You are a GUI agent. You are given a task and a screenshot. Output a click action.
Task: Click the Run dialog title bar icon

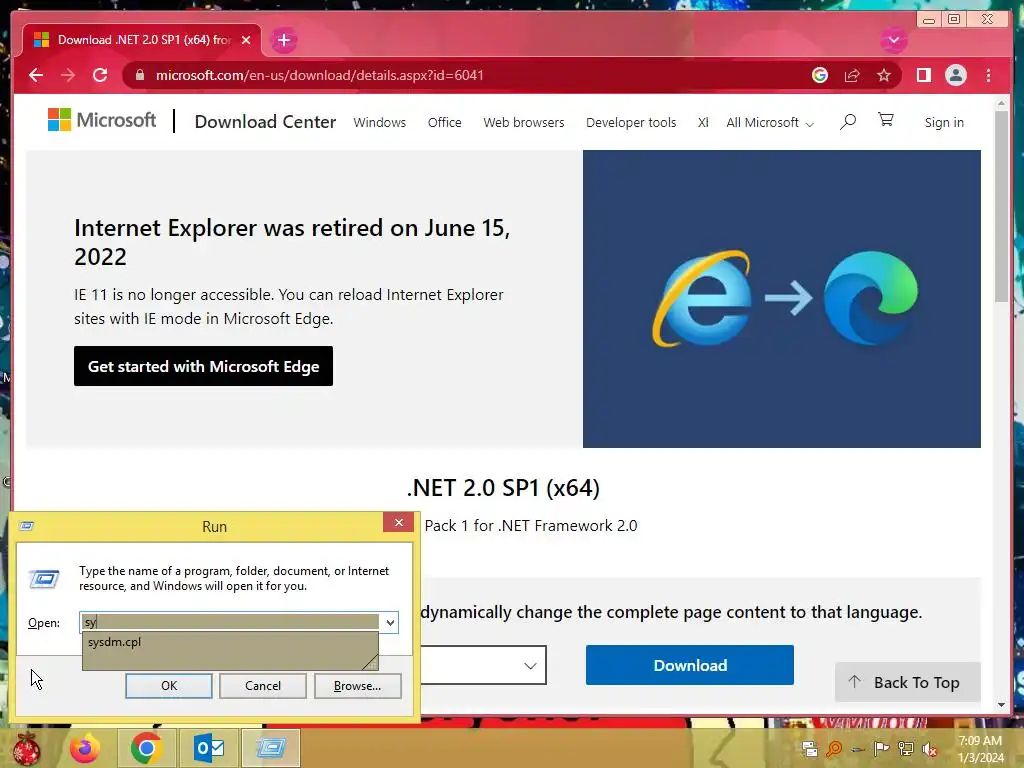coord(27,526)
